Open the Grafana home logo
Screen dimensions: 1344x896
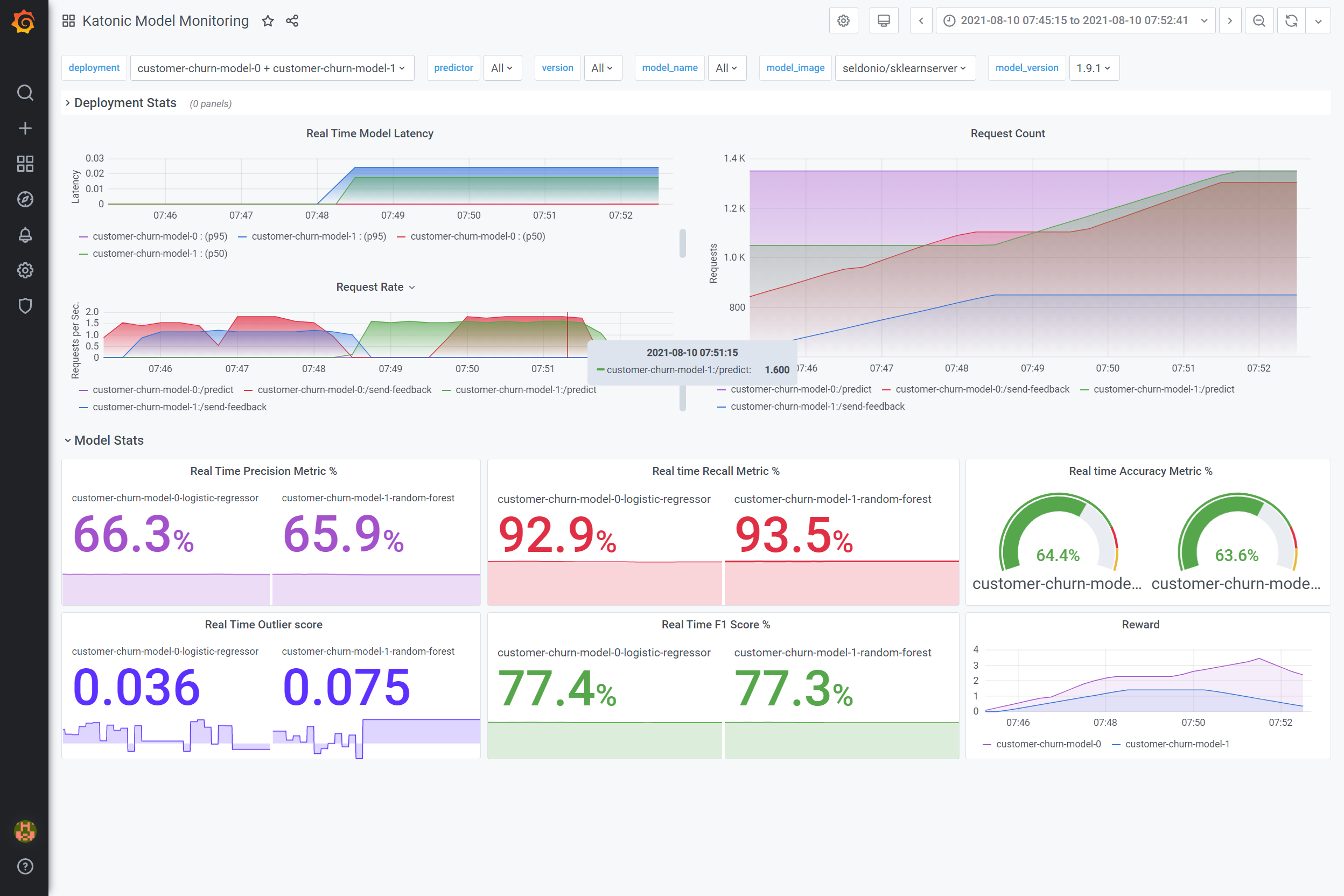pos(24,22)
